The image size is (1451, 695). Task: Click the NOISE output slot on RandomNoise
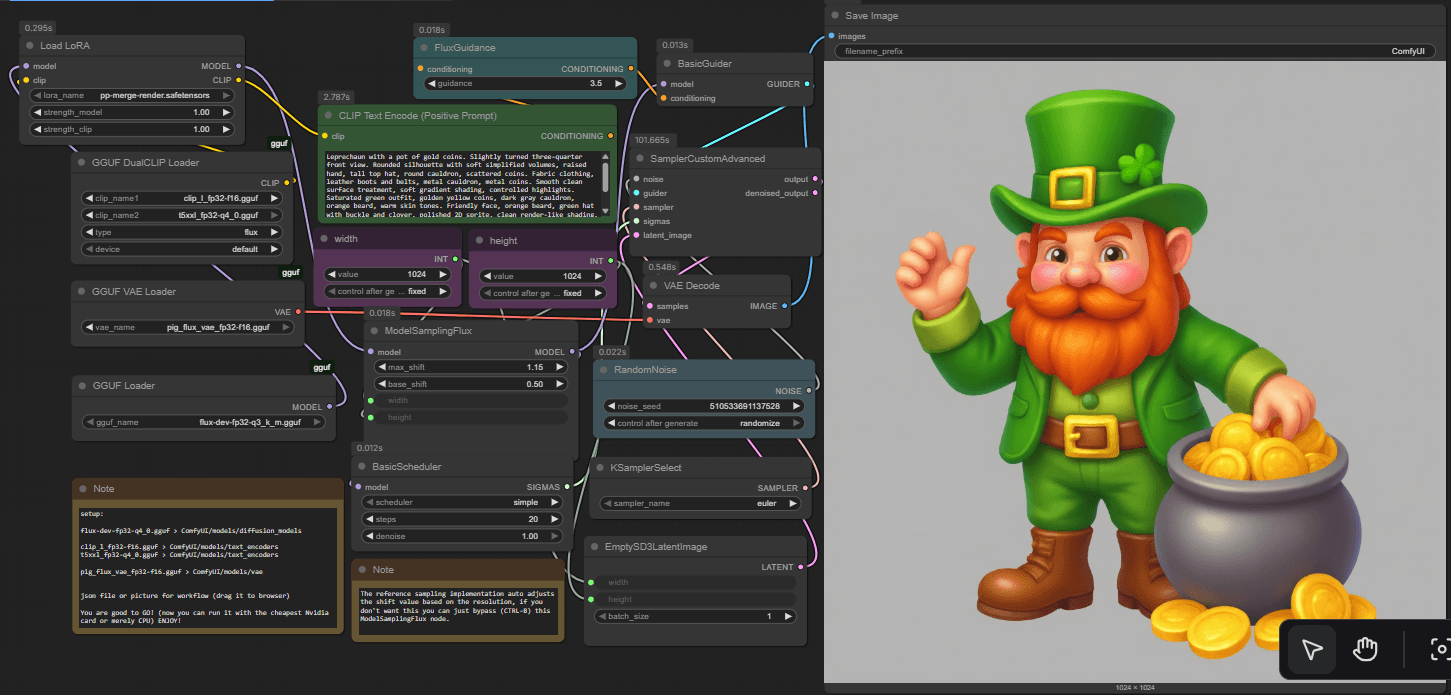point(808,391)
